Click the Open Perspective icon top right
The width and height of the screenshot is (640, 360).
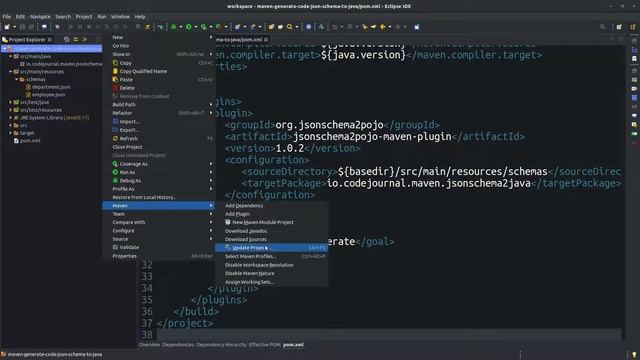pyautogui.click(x=619, y=27)
